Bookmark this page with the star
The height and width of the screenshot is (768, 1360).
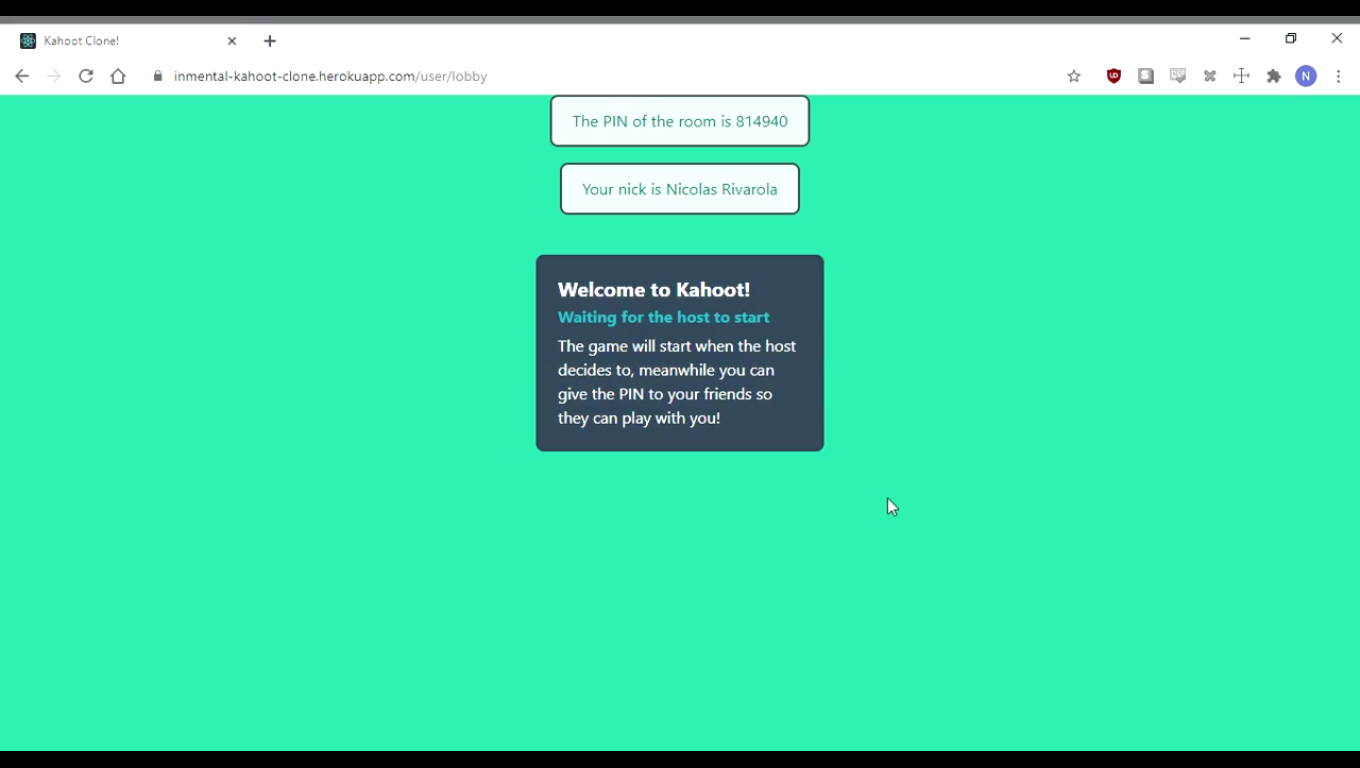click(x=1074, y=76)
